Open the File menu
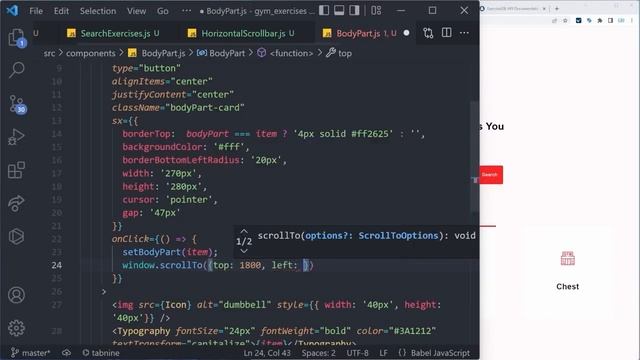This screenshot has width=640, height=360. [x=36, y=11]
